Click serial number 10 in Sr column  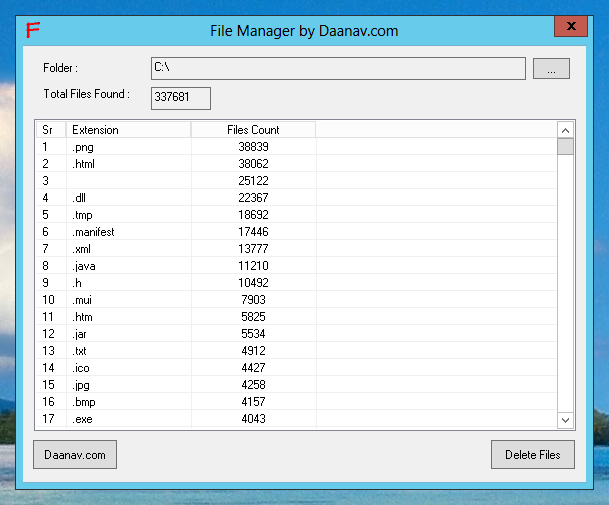point(49,300)
